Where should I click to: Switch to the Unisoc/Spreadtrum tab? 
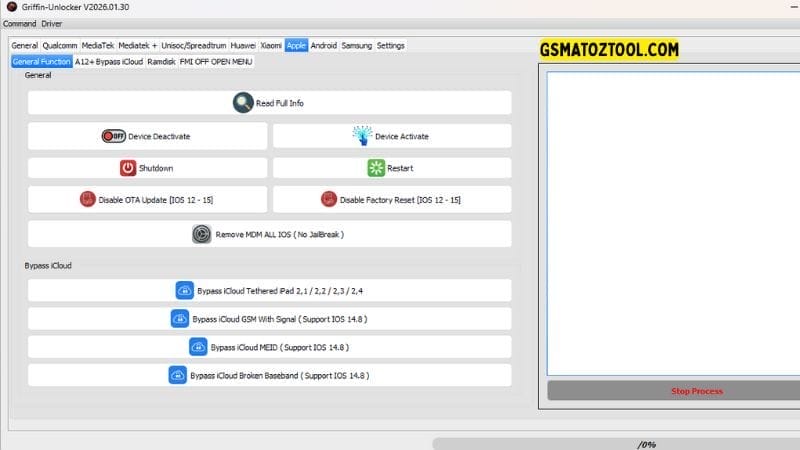point(194,45)
